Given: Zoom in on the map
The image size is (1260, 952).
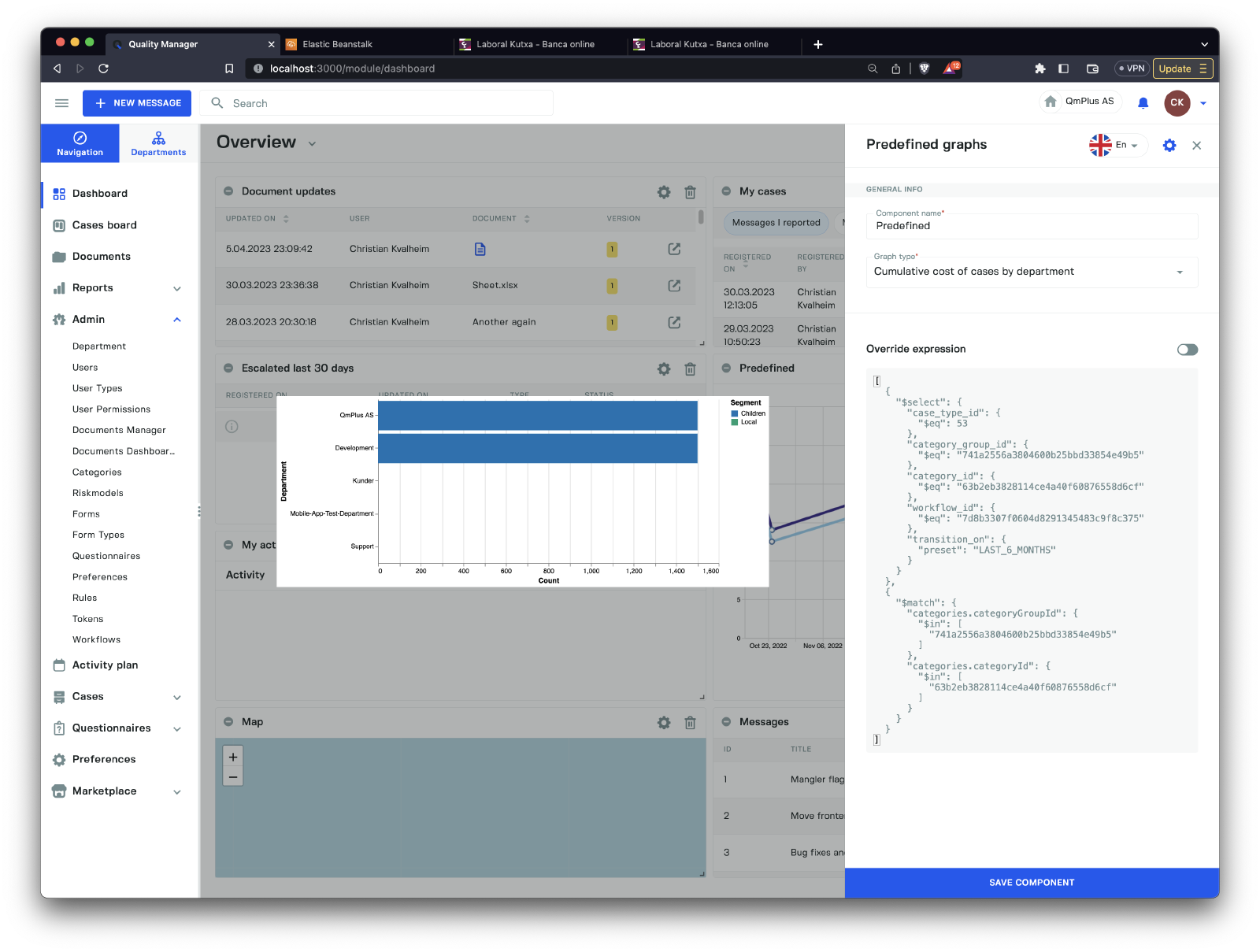Looking at the screenshot, I should tap(233, 757).
